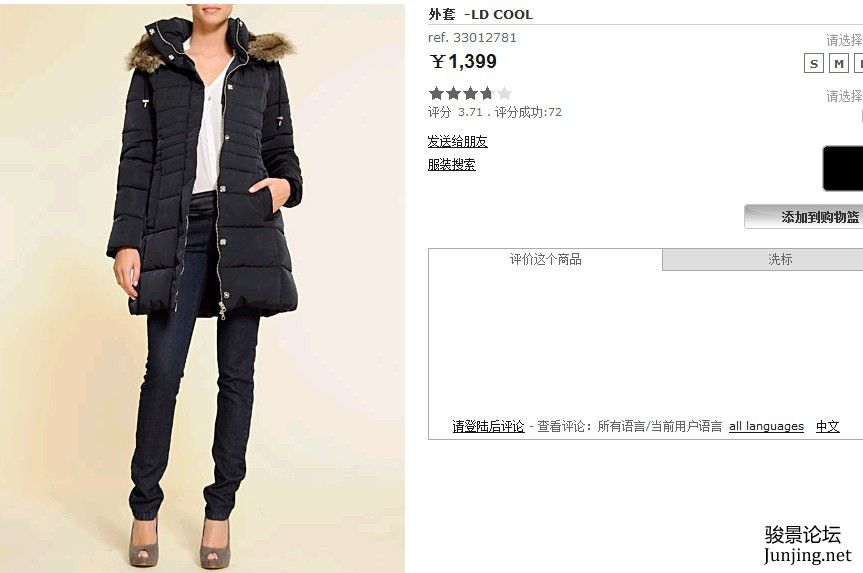This screenshot has height=573, width=863.
Task: Filter reviews to 中文
Action: coord(827,426)
